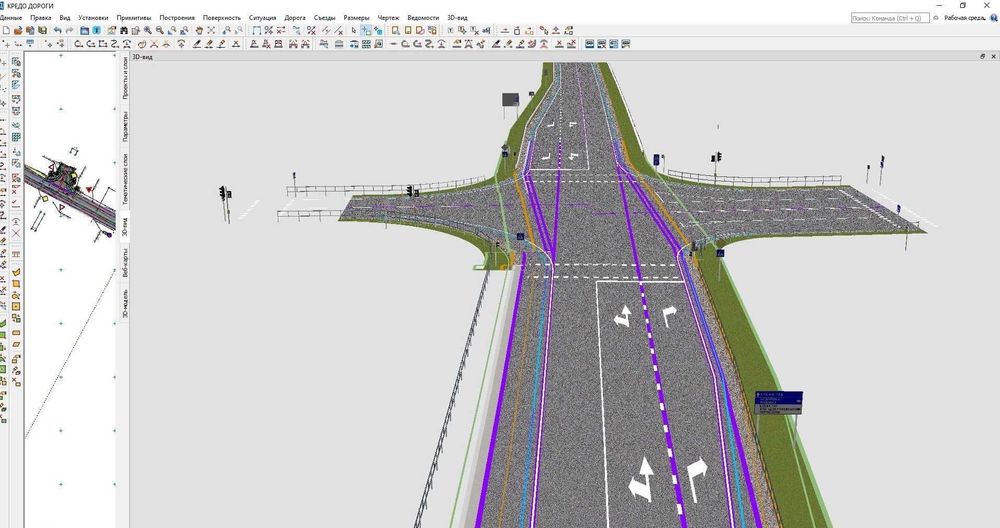Click the last panel-layout icon in second toolbar

click(626, 44)
